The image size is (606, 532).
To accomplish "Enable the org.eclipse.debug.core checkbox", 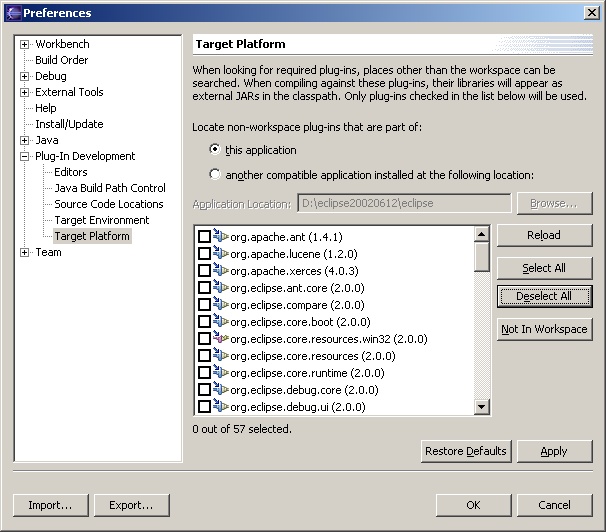I will pyautogui.click(x=205, y=390).
